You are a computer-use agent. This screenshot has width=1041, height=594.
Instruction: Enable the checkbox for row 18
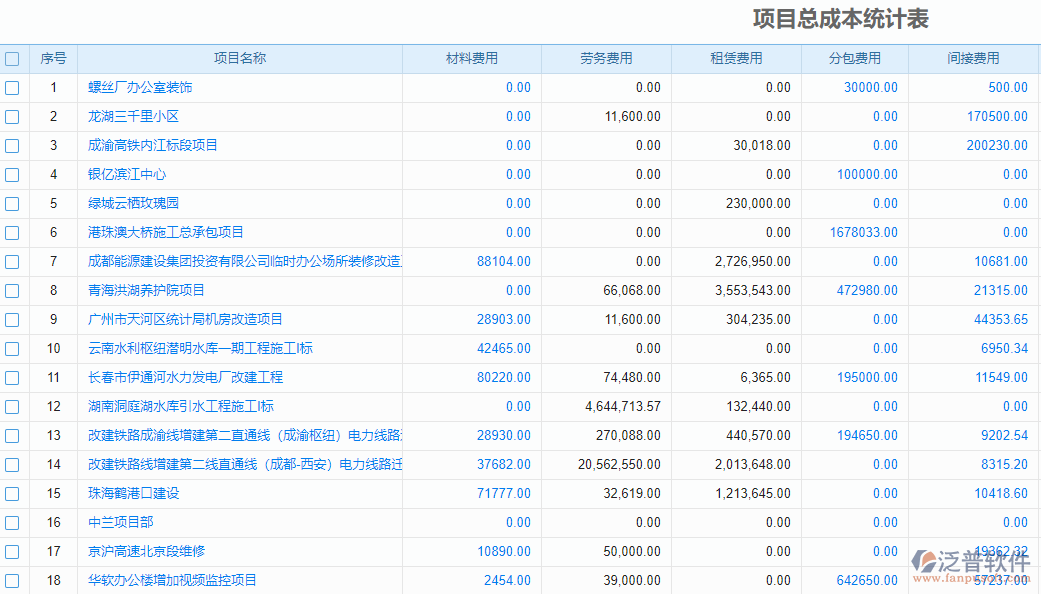12,581
